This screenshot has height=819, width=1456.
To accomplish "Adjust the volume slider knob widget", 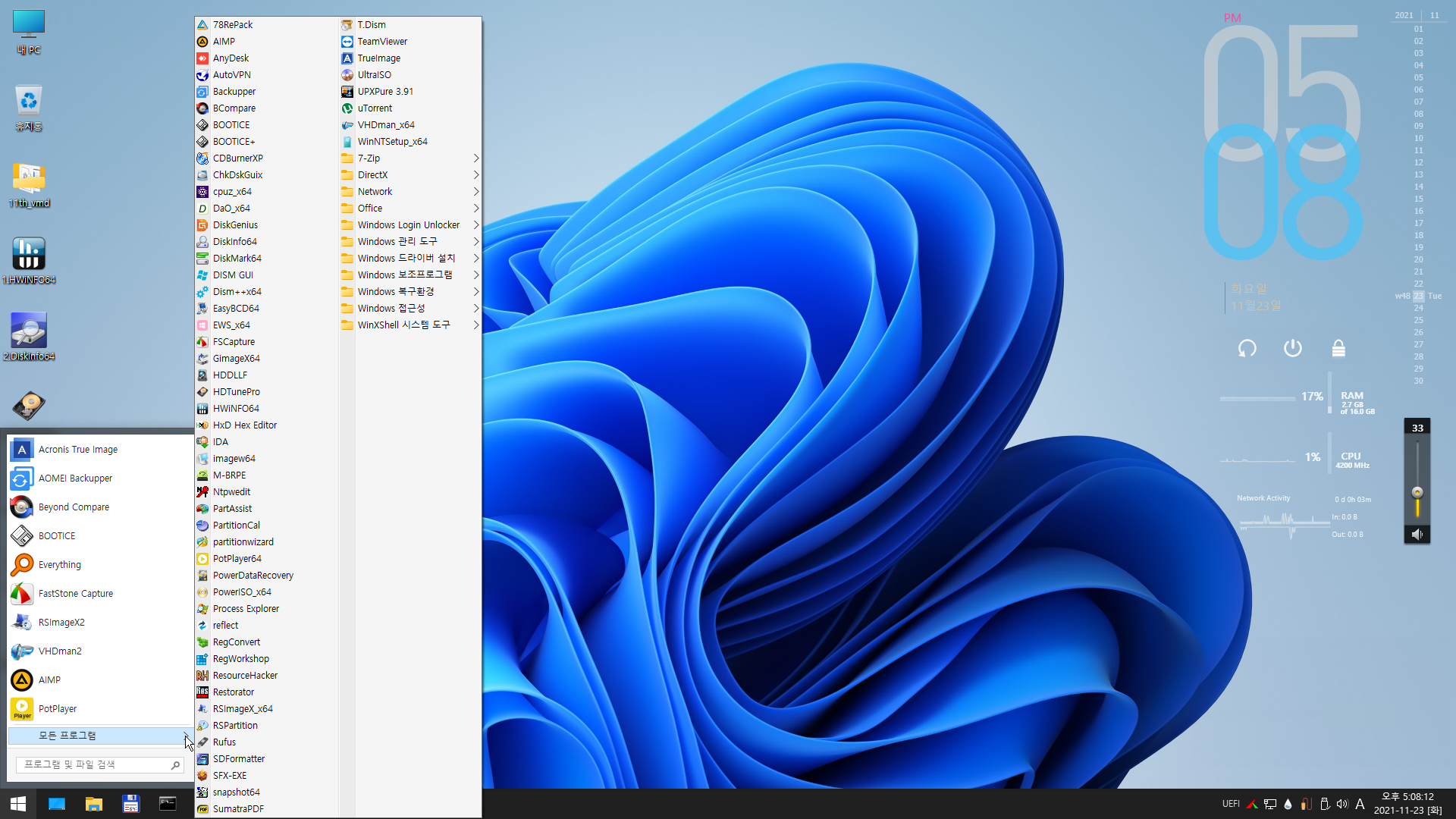I will click(x=1417, y=492).
